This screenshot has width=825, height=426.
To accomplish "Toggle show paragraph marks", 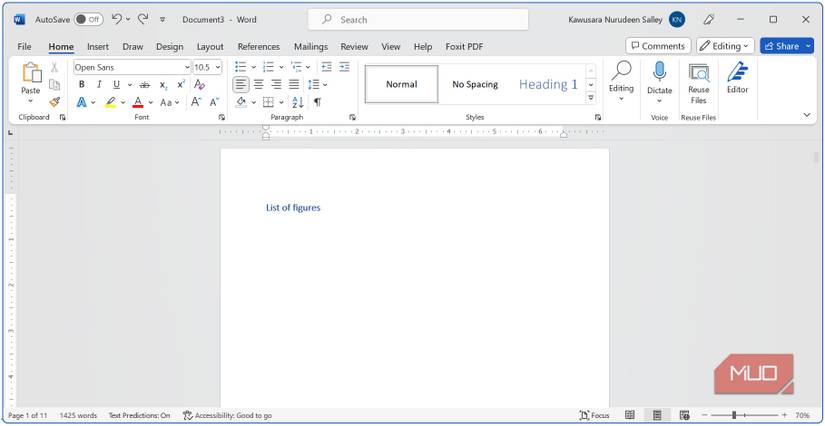I will click(317, 102).
